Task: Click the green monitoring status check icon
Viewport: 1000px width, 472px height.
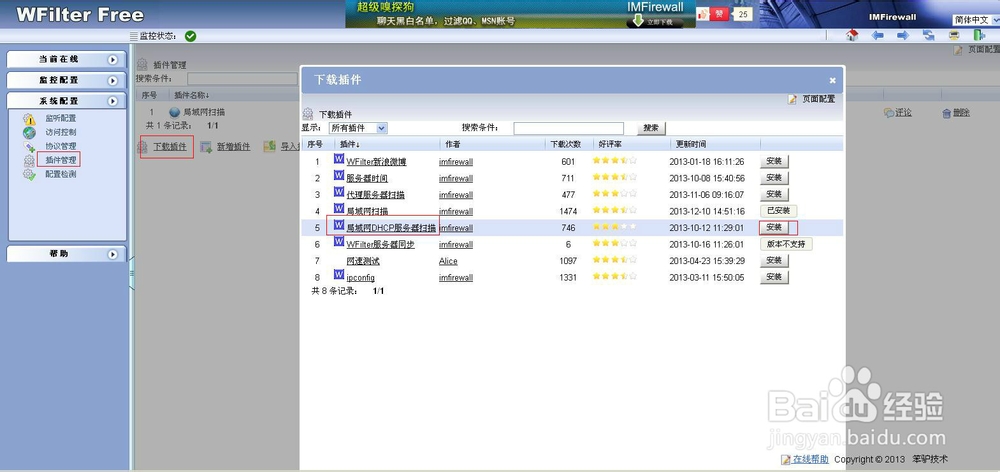Action: (x=190, y=36)
